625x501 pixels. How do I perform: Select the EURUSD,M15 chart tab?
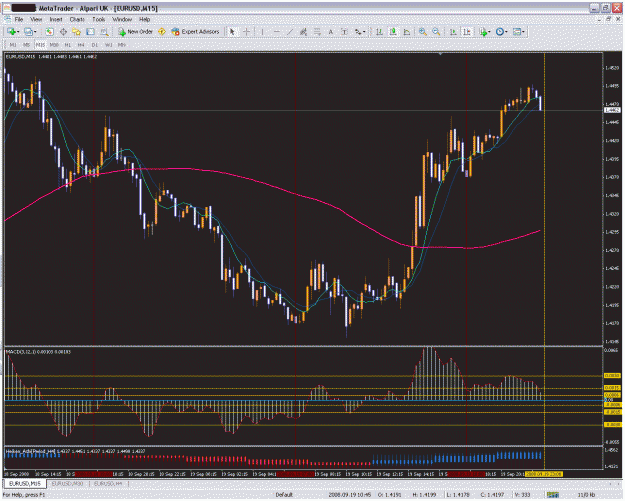pyautogui.click(x=25, y=484)
